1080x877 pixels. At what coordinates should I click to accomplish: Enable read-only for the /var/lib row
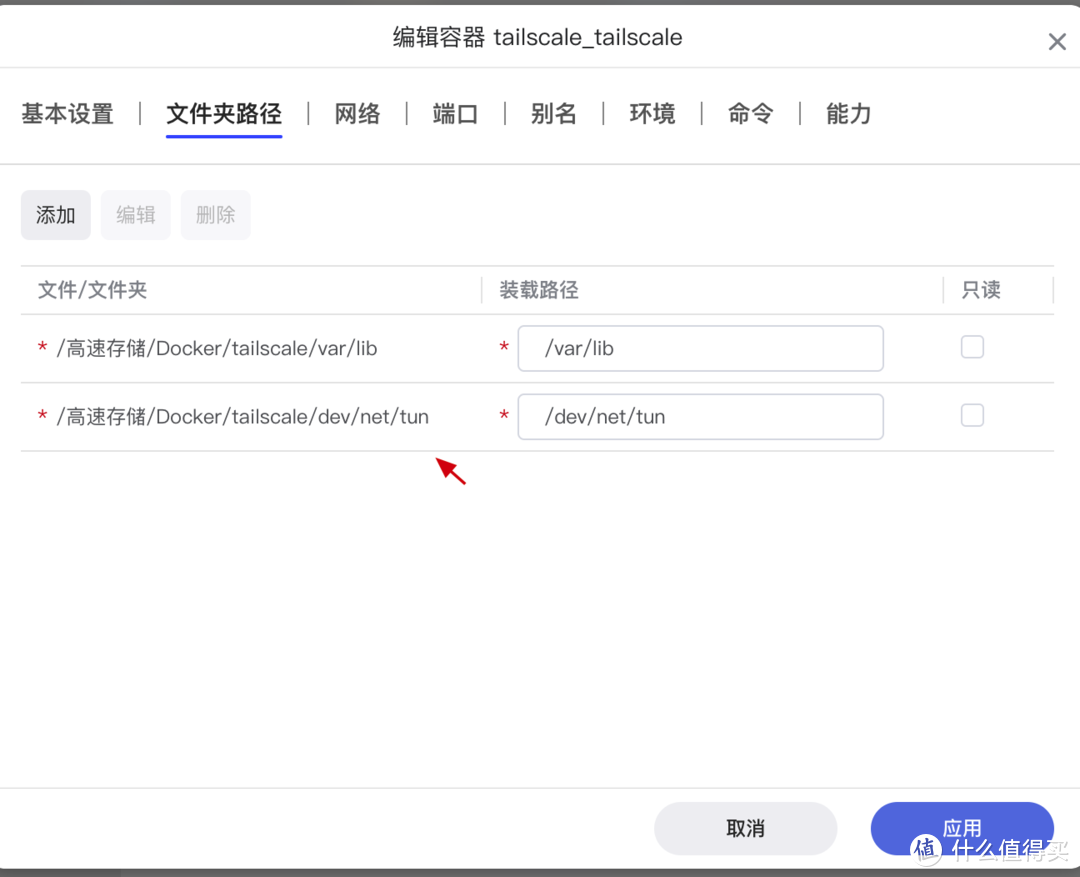[x=972, y=347]
